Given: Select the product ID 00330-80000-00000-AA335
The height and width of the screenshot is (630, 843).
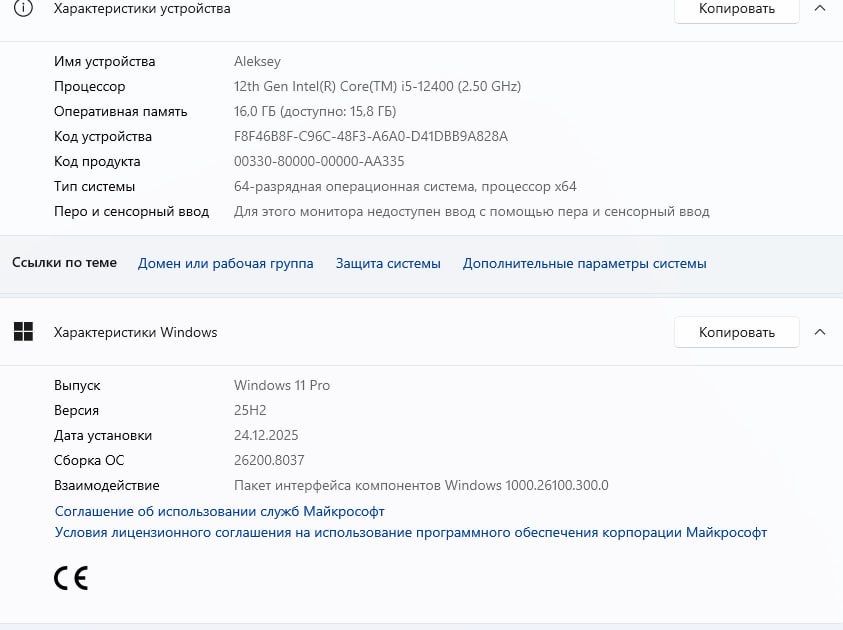Looking at the screenshot, I should point(319,161).
